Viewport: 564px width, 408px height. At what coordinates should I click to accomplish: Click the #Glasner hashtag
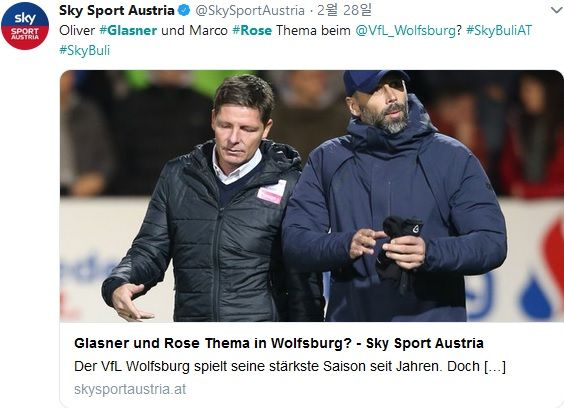(128, 30)
